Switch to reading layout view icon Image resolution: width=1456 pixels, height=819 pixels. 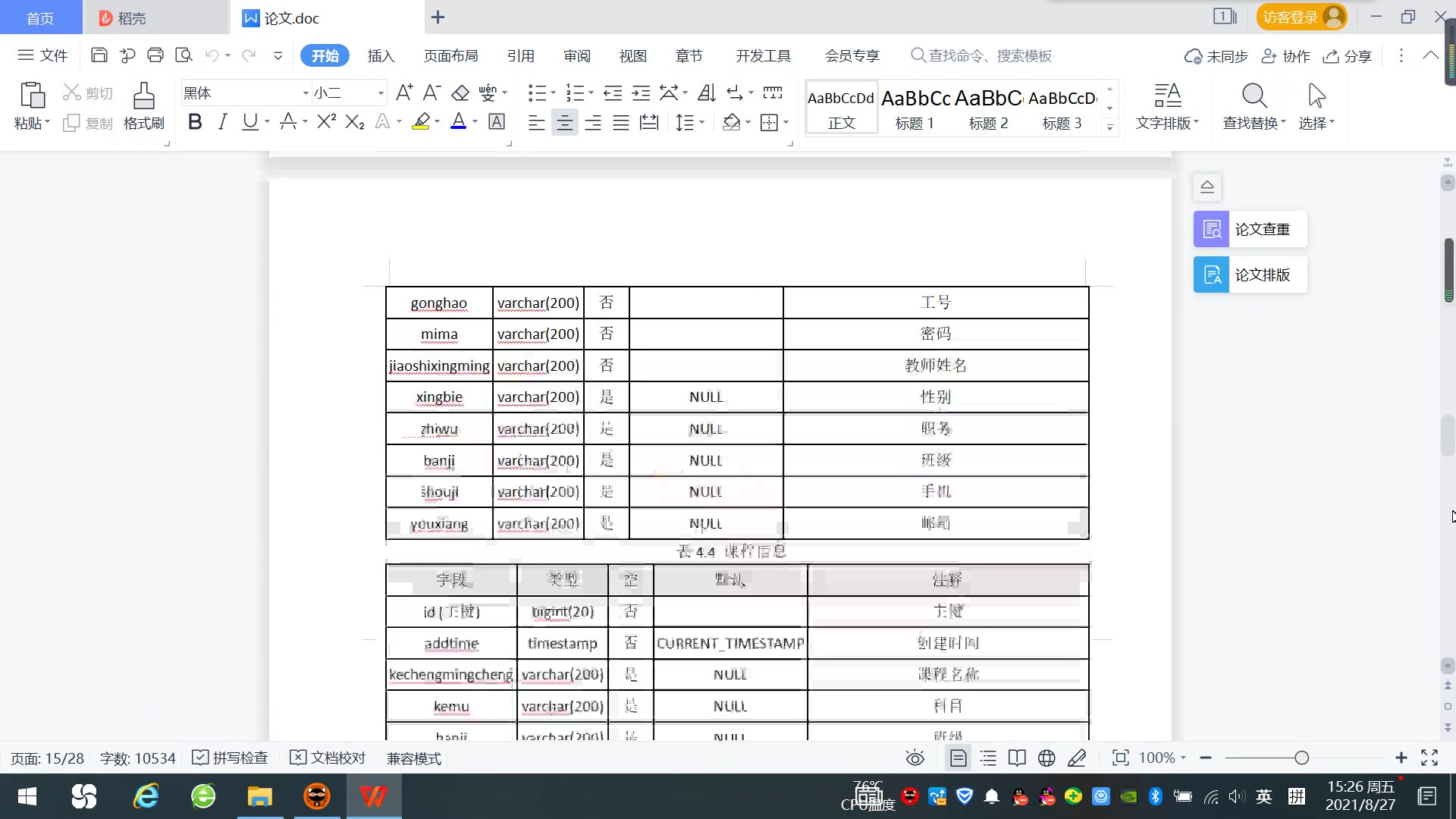point(1017,758)
